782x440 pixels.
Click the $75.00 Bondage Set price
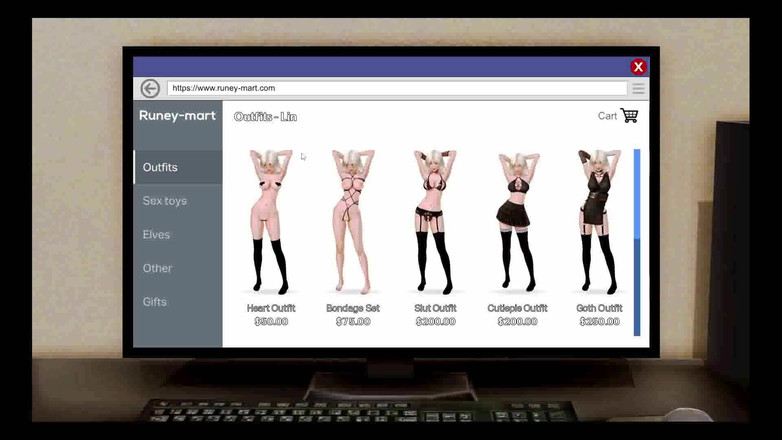pos(352,322)
